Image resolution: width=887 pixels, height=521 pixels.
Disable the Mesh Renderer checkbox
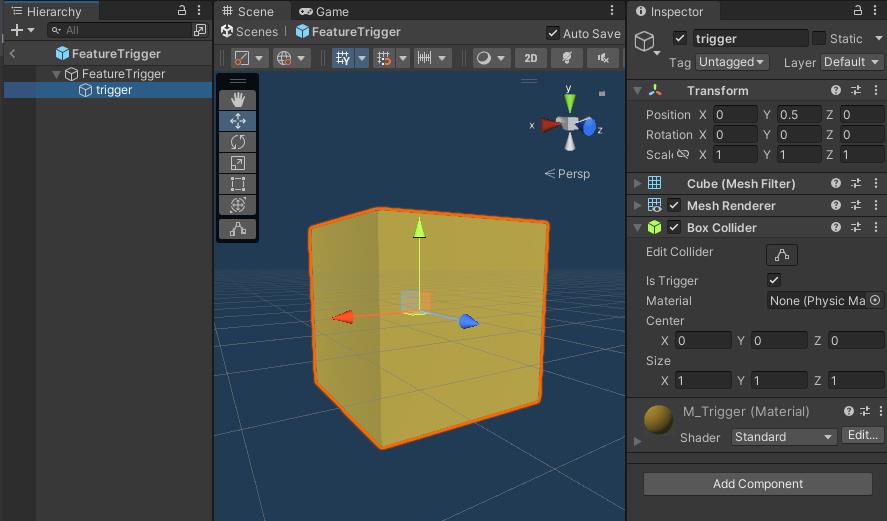pyautogui.click(x=674, y=205)
